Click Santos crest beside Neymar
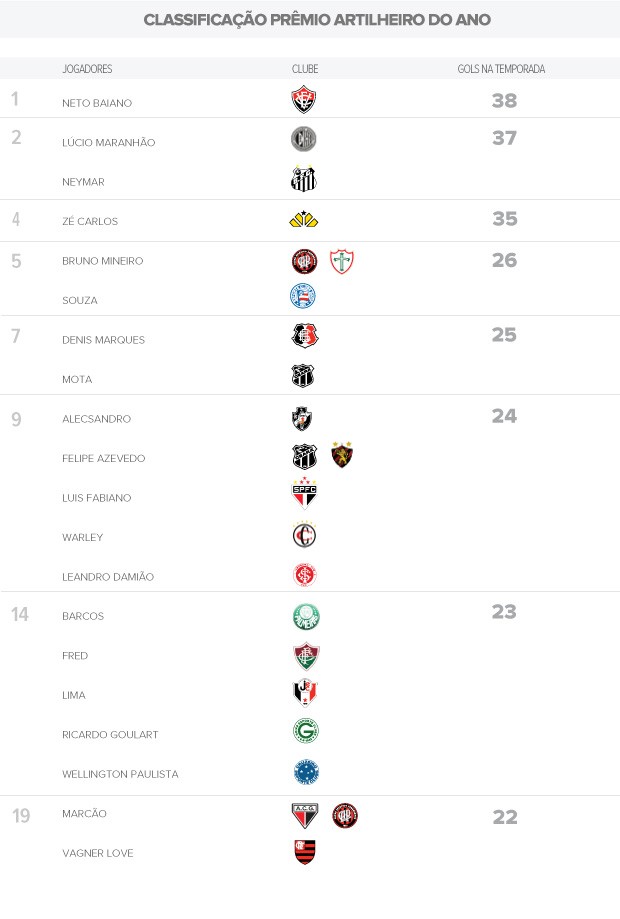Image resolution: width=620 pixels, height=919 pixels. click(304, 179)
